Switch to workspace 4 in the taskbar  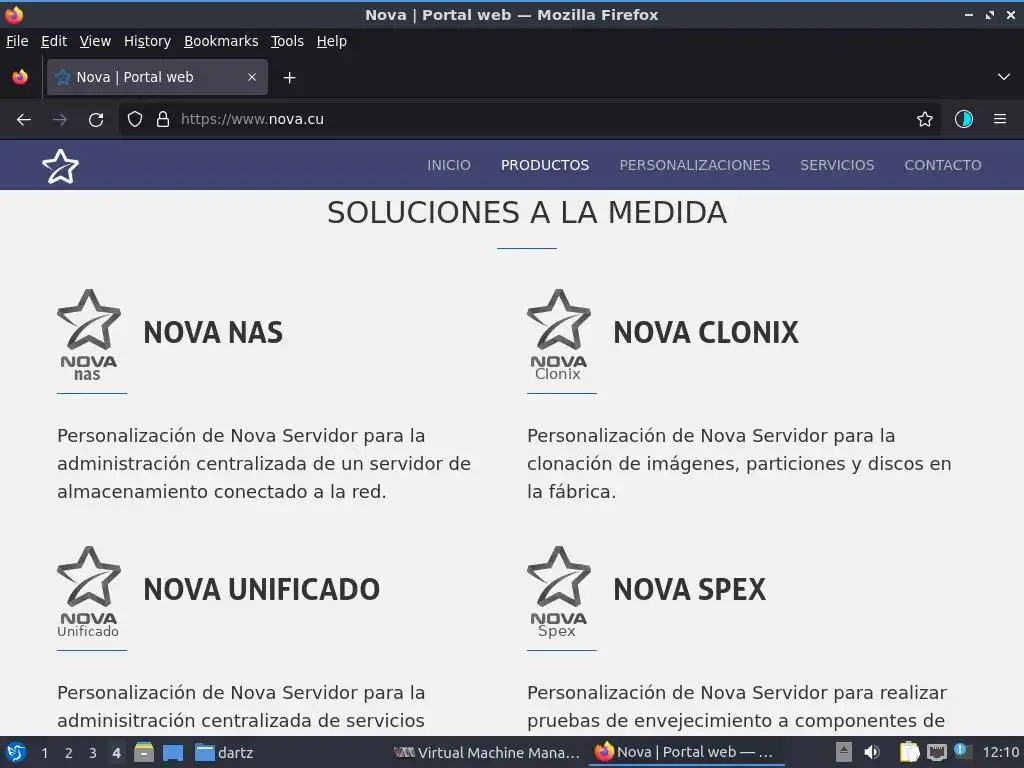tap(116, 753)
